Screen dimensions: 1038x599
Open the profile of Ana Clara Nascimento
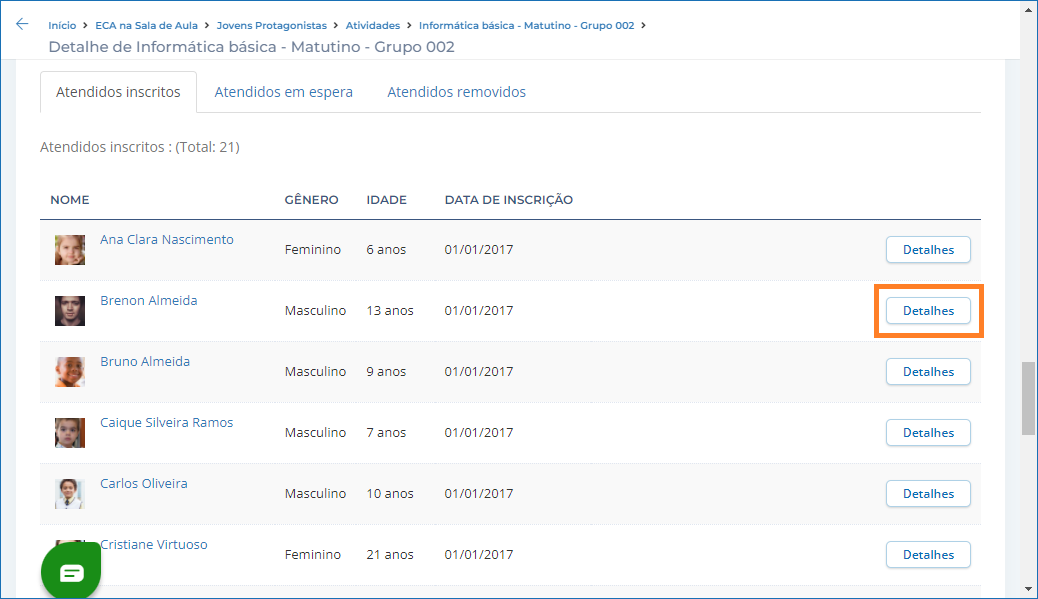tap(166, 239)
